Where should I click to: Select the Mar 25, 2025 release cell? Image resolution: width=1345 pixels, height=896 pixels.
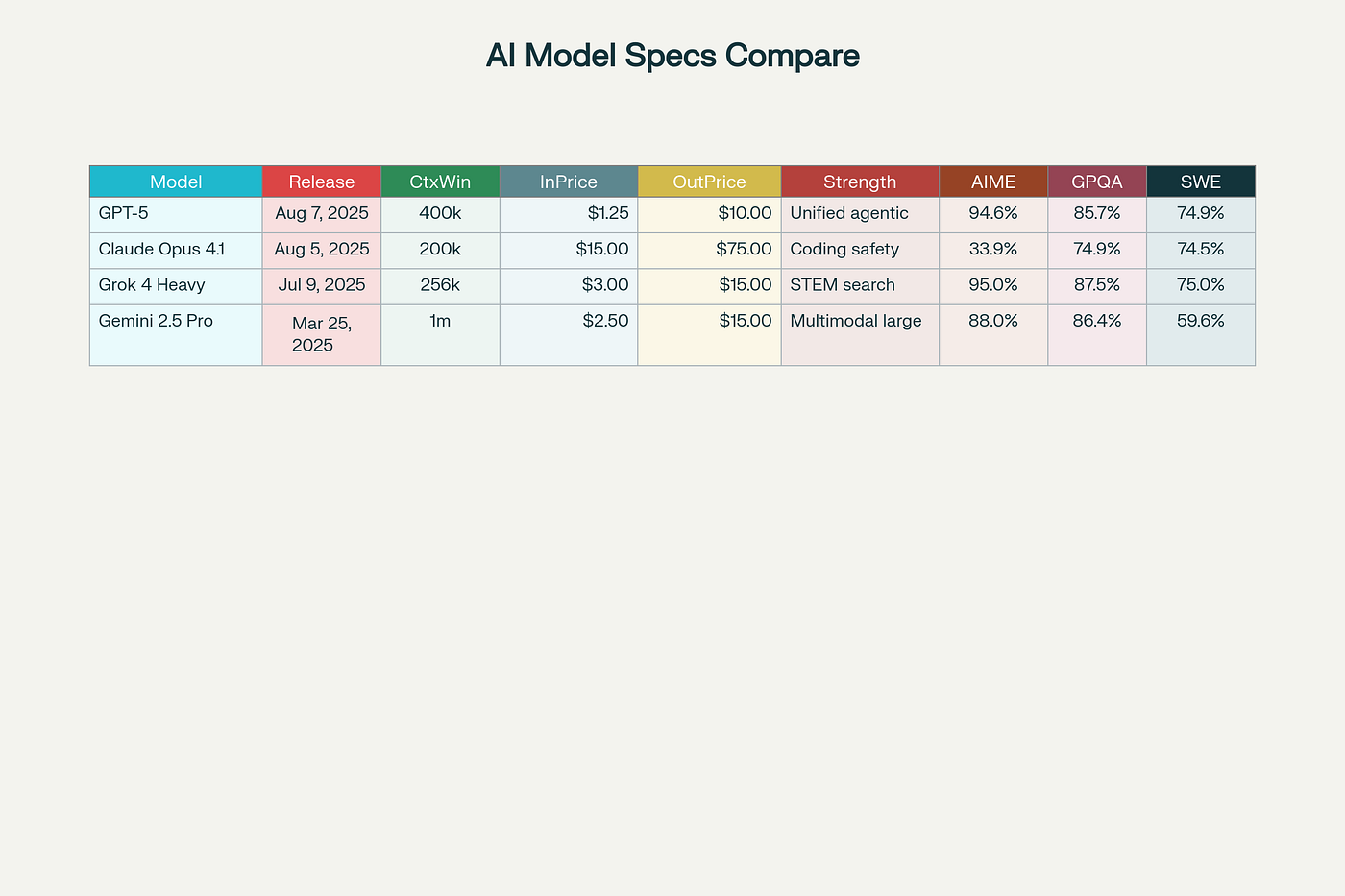(322, 333)
